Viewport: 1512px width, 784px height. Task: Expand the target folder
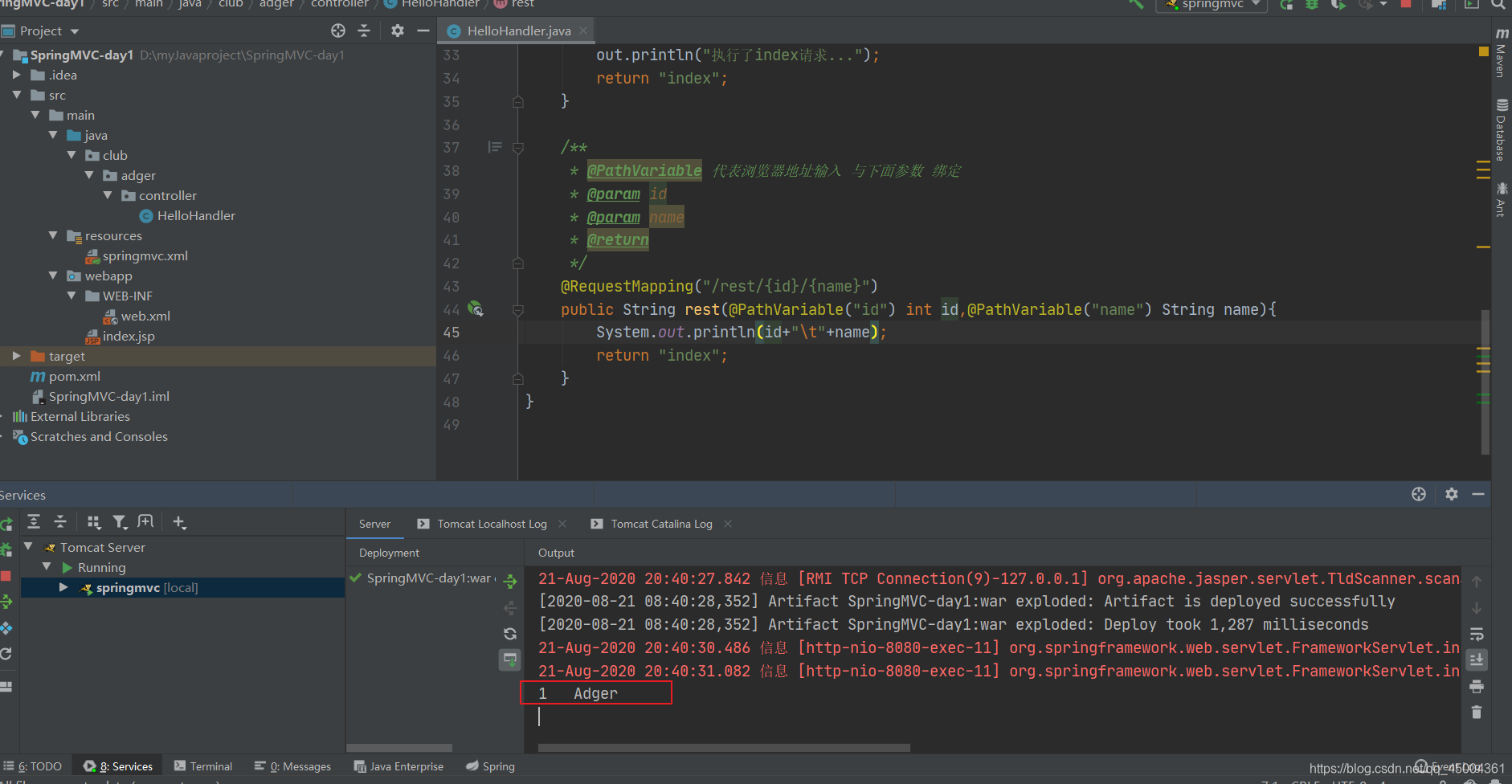[x=16, y=356]
